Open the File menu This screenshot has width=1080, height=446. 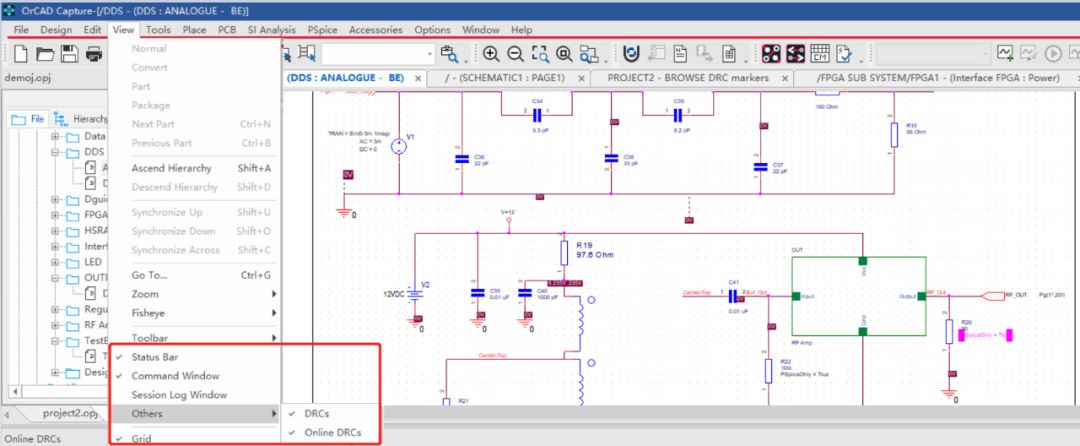(21, 30)
